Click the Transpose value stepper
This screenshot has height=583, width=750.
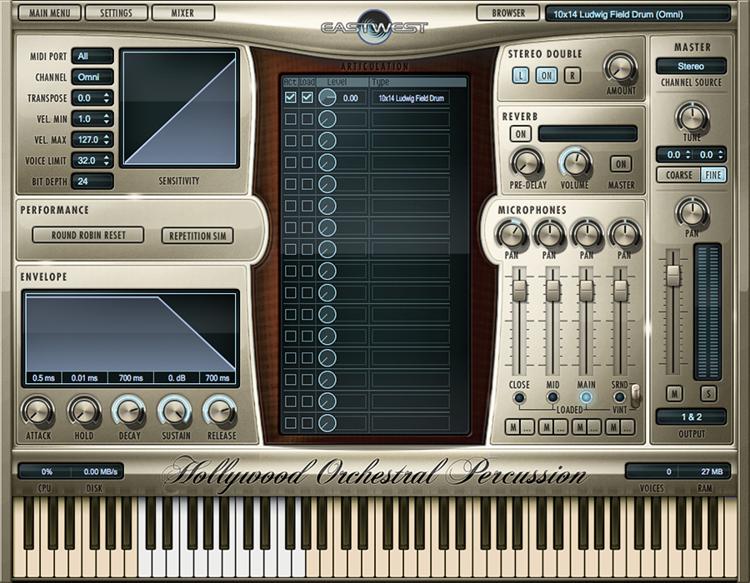tap(106, 98)
